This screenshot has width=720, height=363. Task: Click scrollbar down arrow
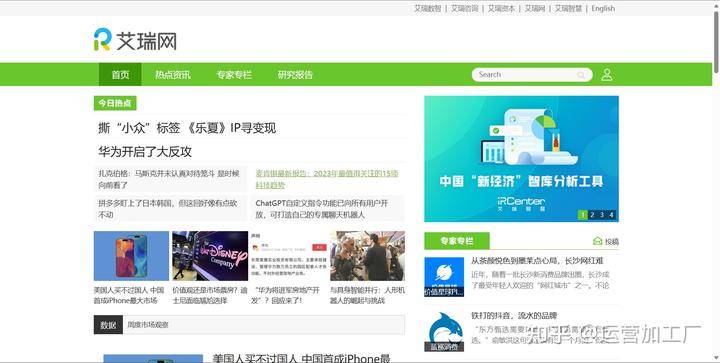[716, 358]
